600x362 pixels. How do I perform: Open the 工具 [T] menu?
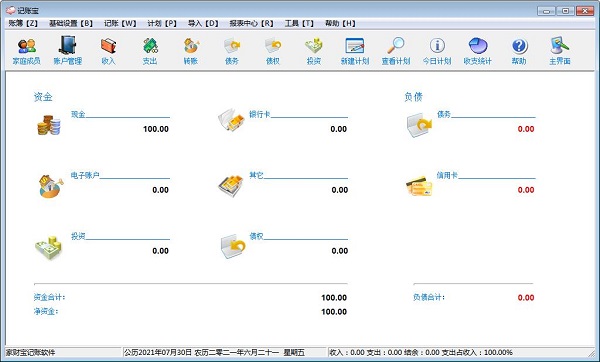299,23
